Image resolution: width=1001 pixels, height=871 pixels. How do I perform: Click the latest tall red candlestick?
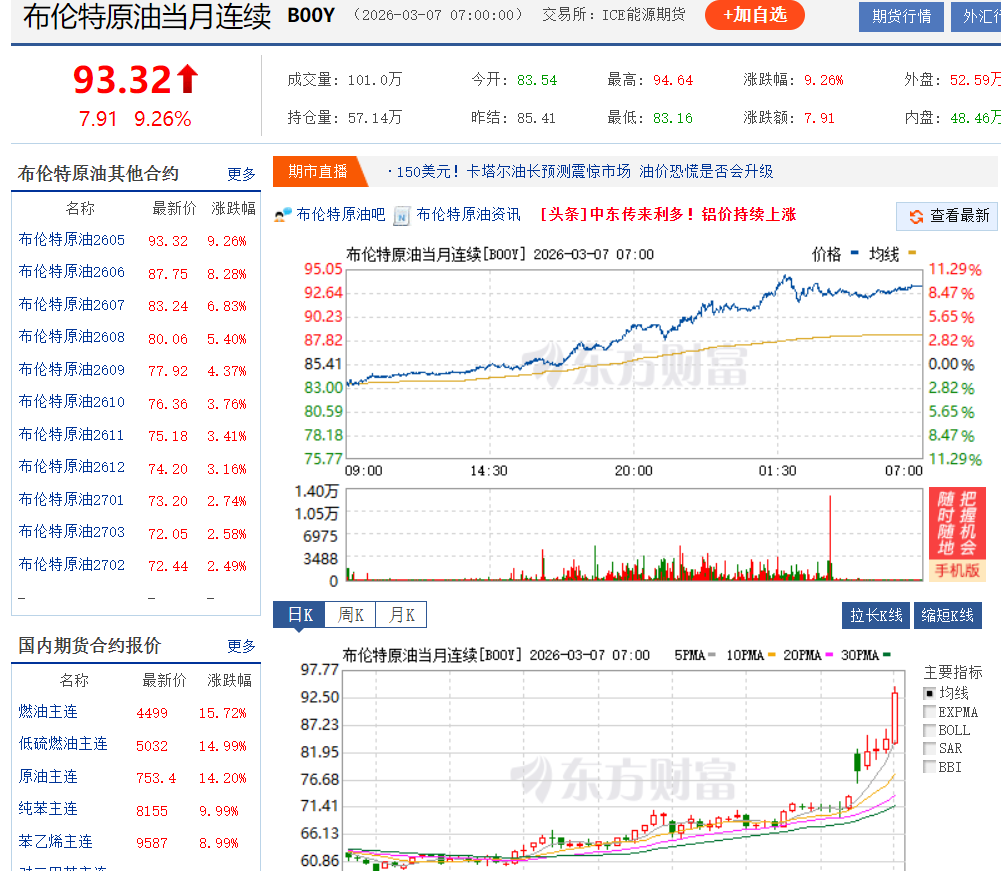[x=895, y=716]
